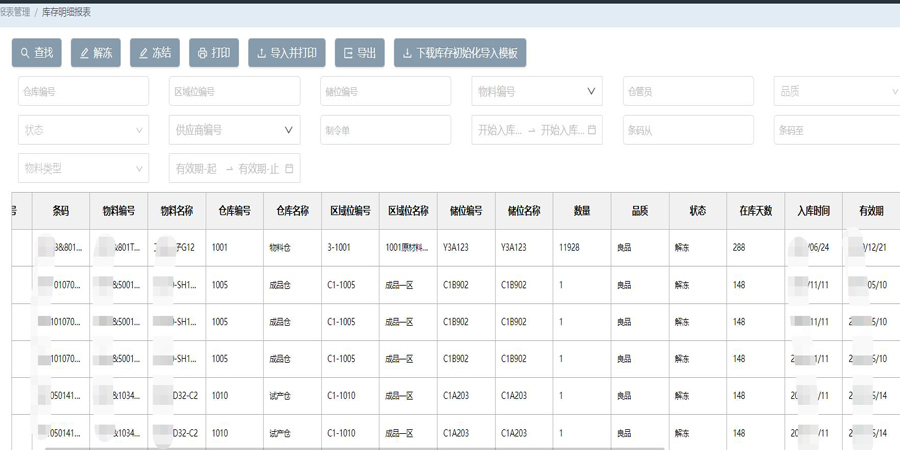Click the 在库天数 column header
The width and height of the screenshot is (900, 450).
pos(755,211)
